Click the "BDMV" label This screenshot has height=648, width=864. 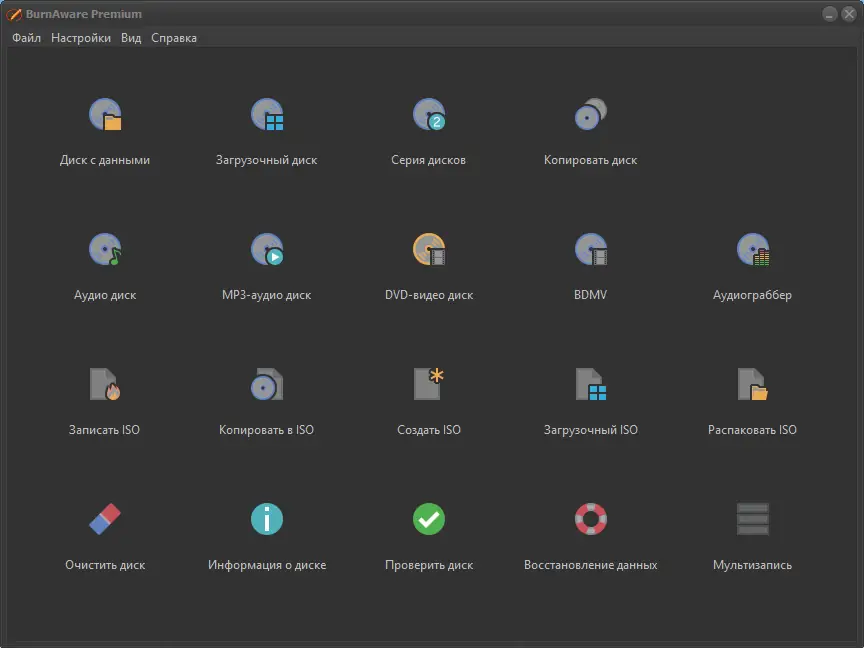pyautogui.click(x=591, y=295)
